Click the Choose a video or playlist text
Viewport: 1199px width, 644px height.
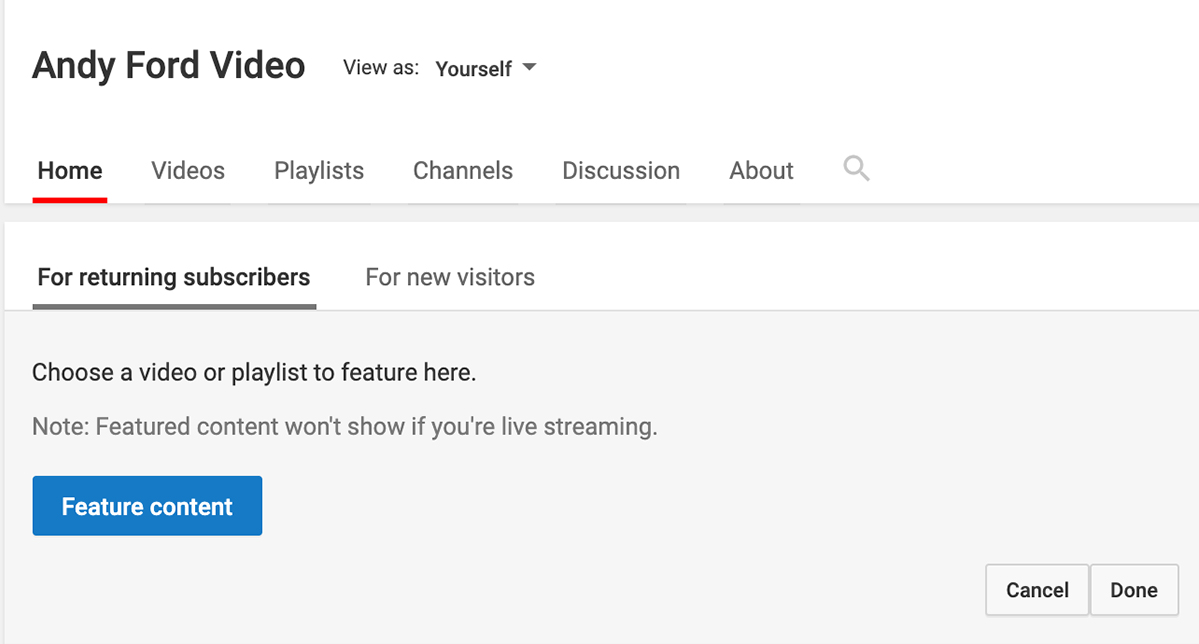click(254, 373)
